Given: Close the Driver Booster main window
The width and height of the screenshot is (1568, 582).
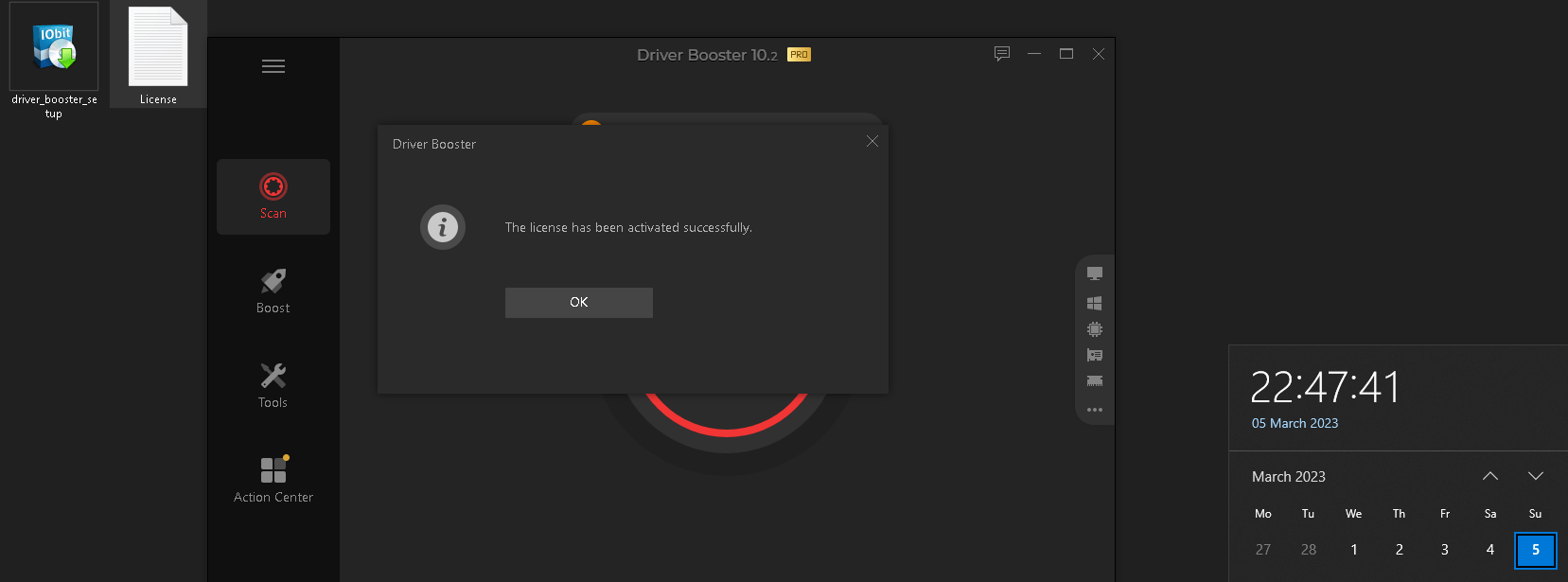Looking at the screenshot, I should 1099,54.
